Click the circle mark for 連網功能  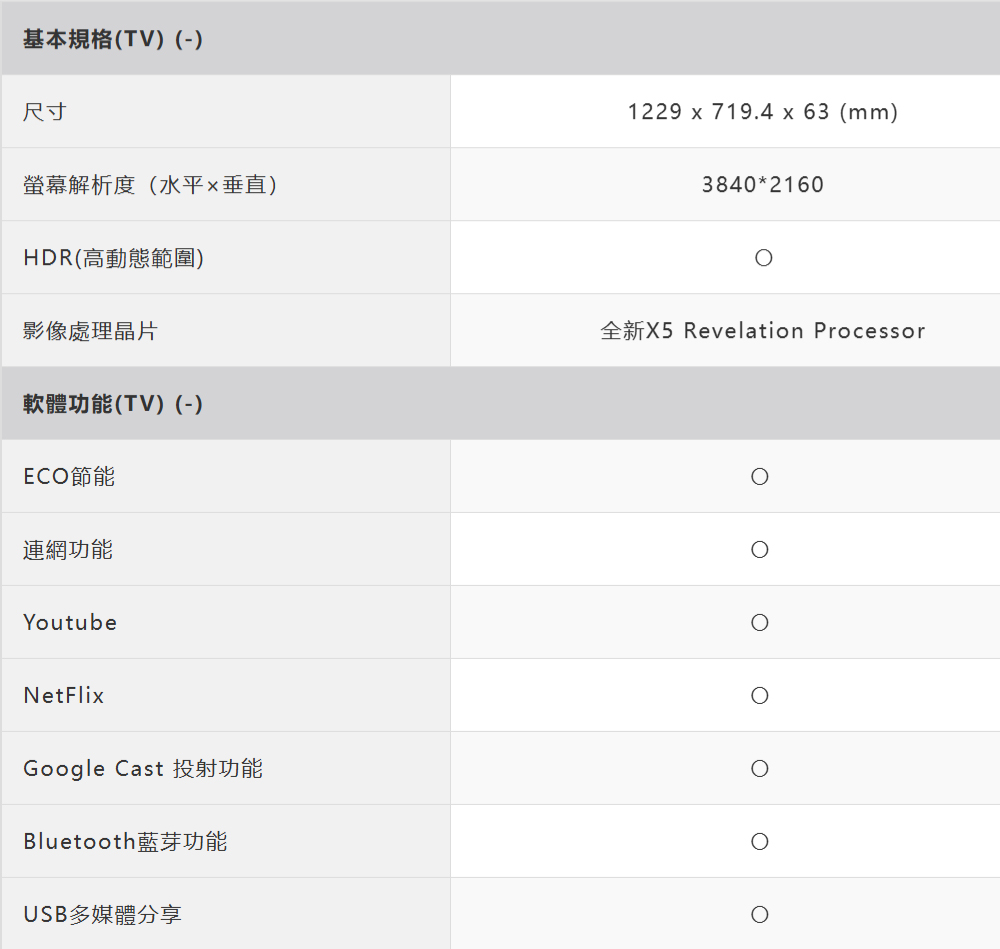point(759,550)
